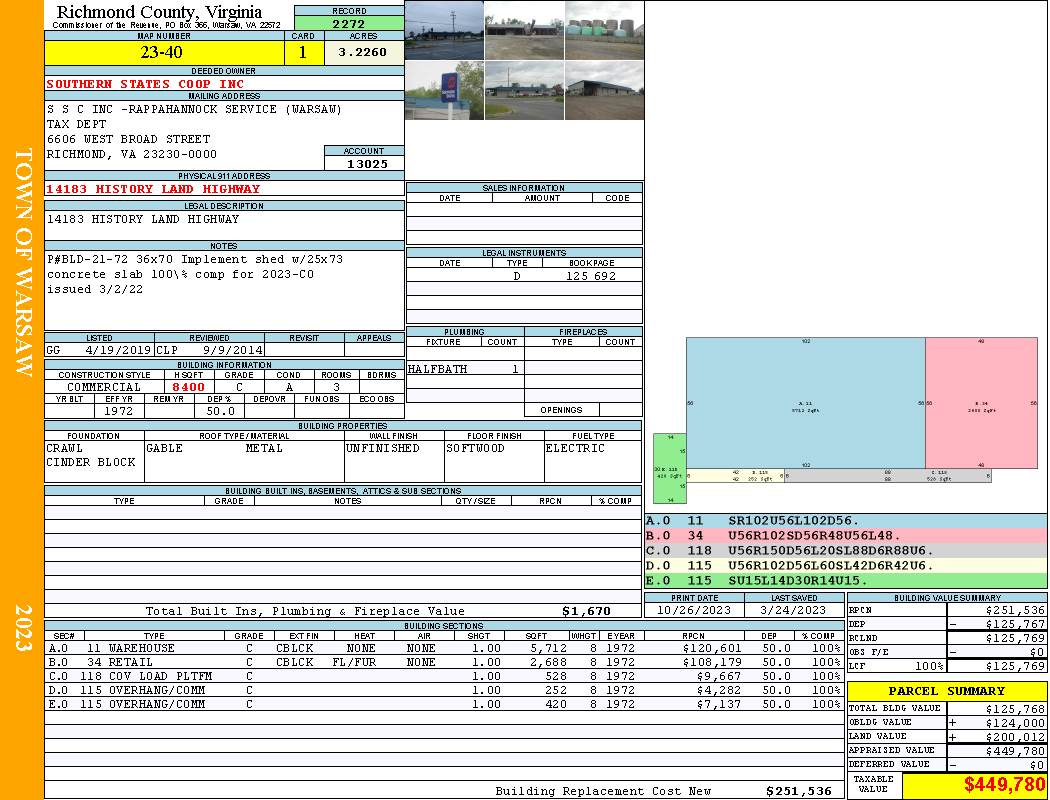Viewport: 1050px width, 800px height.
Task: Select mailing line 6606 WEST BROAD STREET
Action: coord(128,139)
